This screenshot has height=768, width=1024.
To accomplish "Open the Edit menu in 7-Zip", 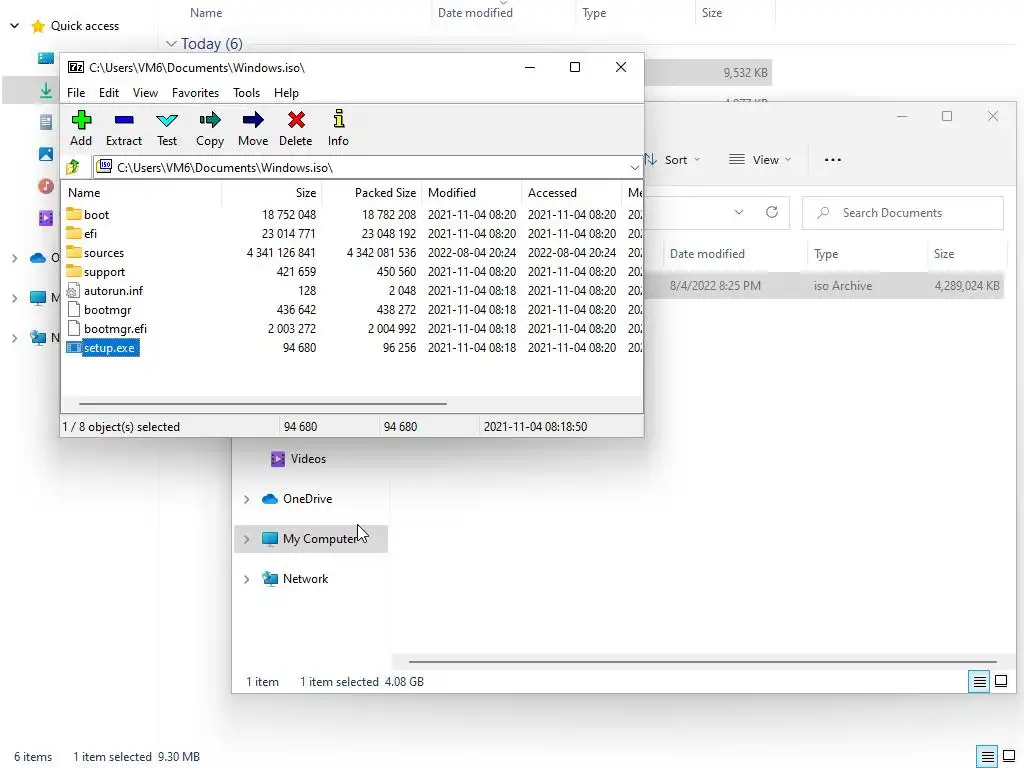I will 108,93.
